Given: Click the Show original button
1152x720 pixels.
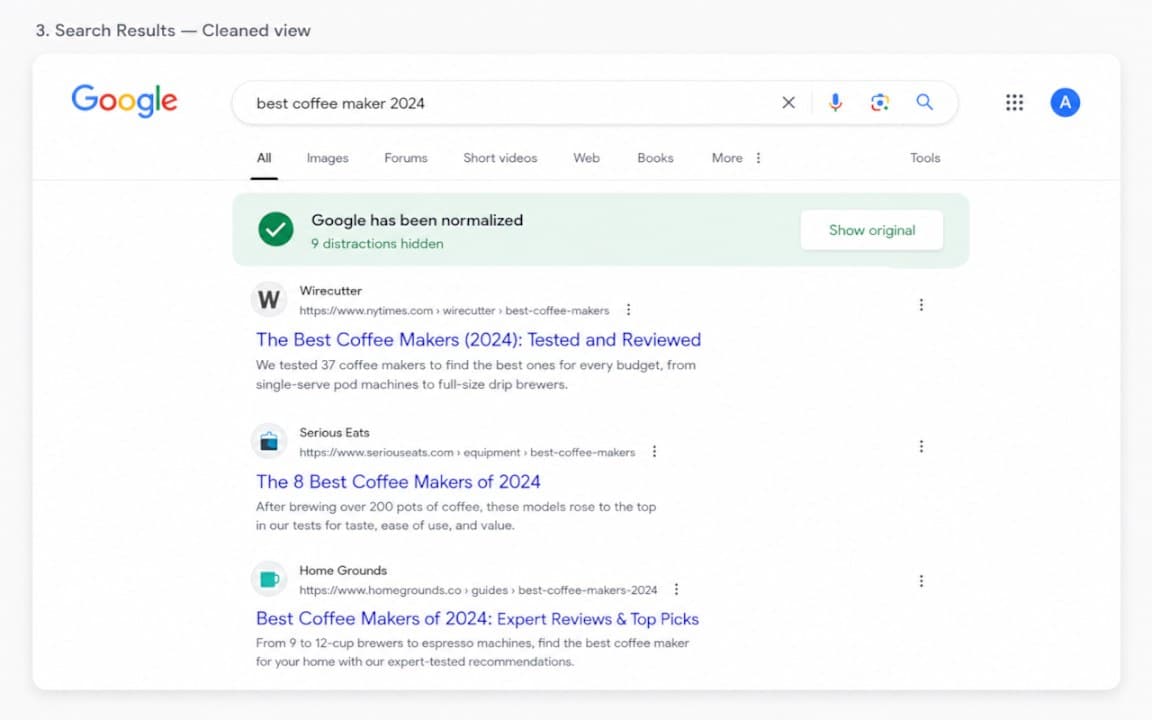Looking at the screenshot, I should [871, 230].
